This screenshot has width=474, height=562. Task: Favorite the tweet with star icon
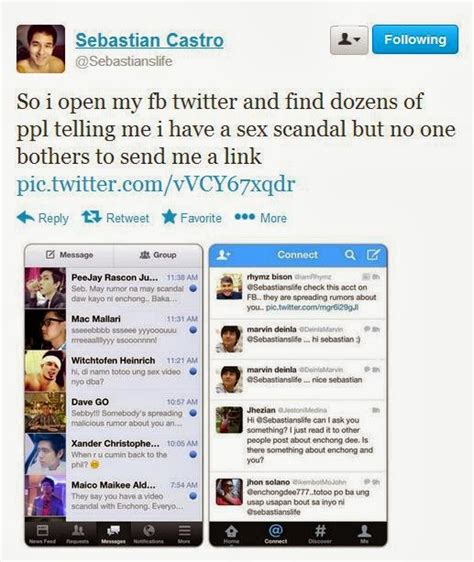(191, 217)
